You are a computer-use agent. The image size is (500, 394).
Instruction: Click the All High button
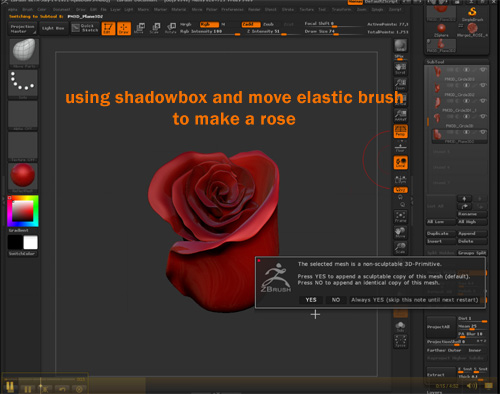(x=472, y=222)
